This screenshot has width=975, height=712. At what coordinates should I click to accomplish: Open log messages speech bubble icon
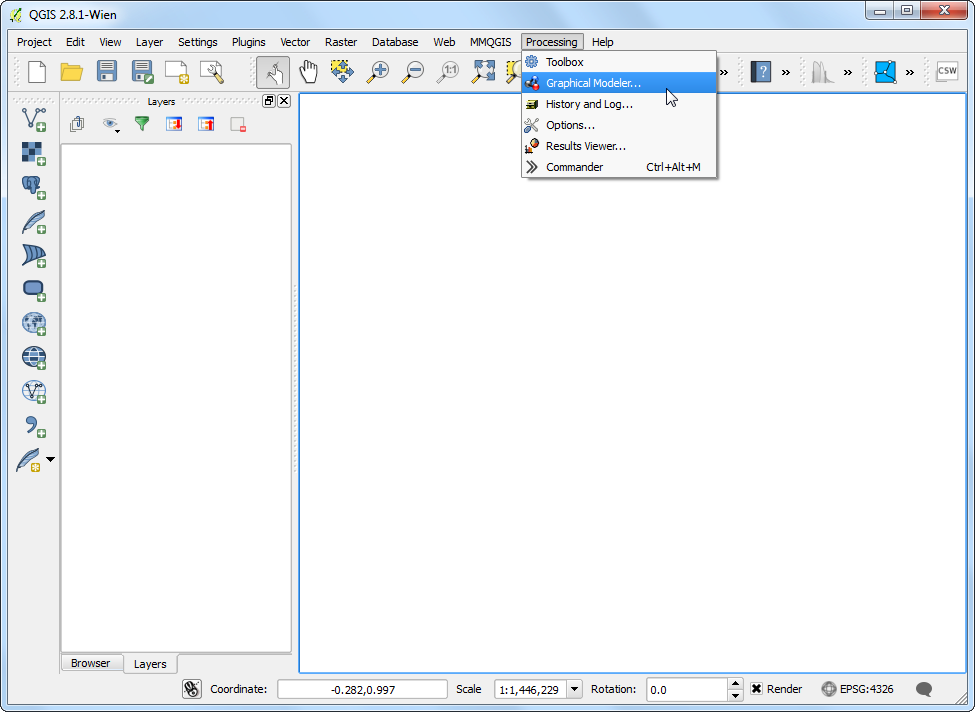[x=924, y=689]
